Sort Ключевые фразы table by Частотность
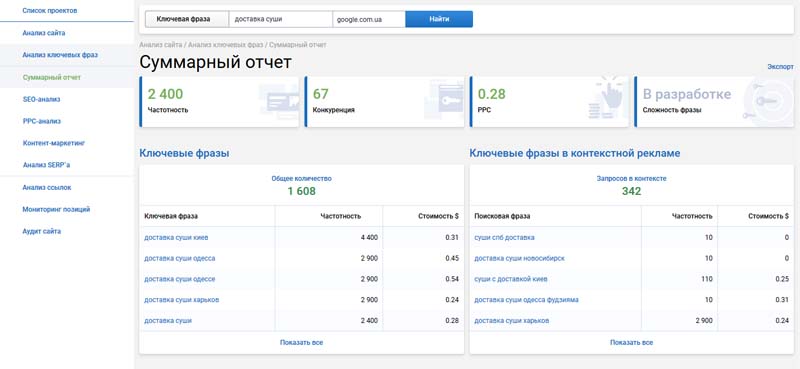Viewport: 800px width, 369px height. pos(341,216)
